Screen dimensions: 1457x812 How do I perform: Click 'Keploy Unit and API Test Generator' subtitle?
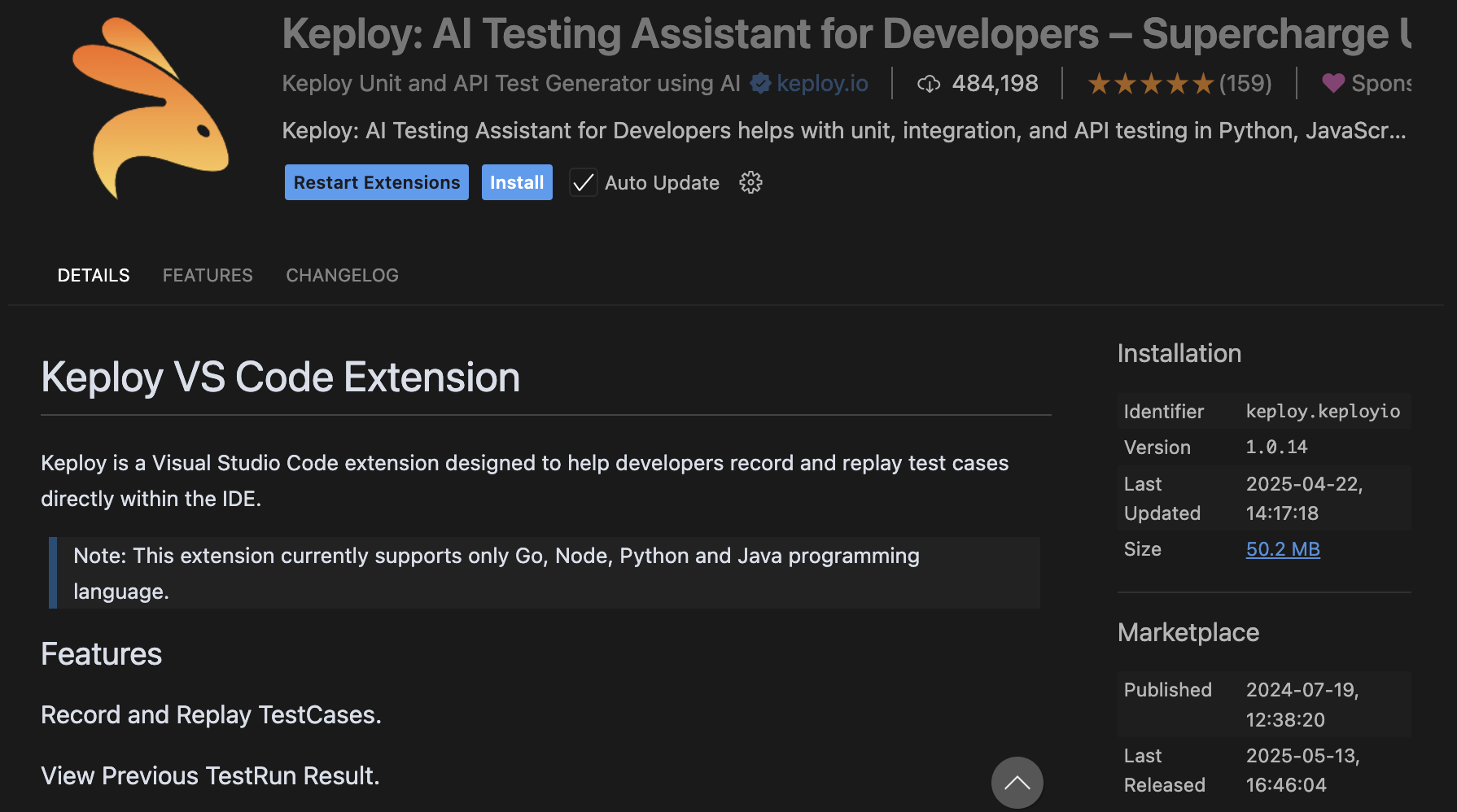tap(511, 83)
